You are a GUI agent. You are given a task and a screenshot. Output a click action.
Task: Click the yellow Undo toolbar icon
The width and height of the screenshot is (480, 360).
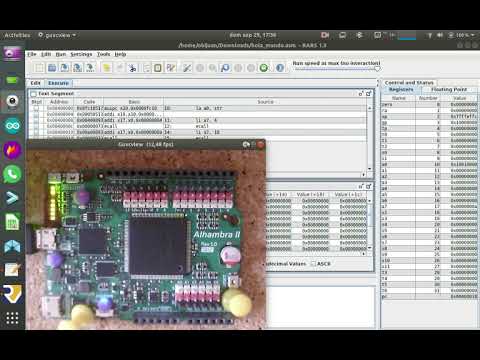107,68
